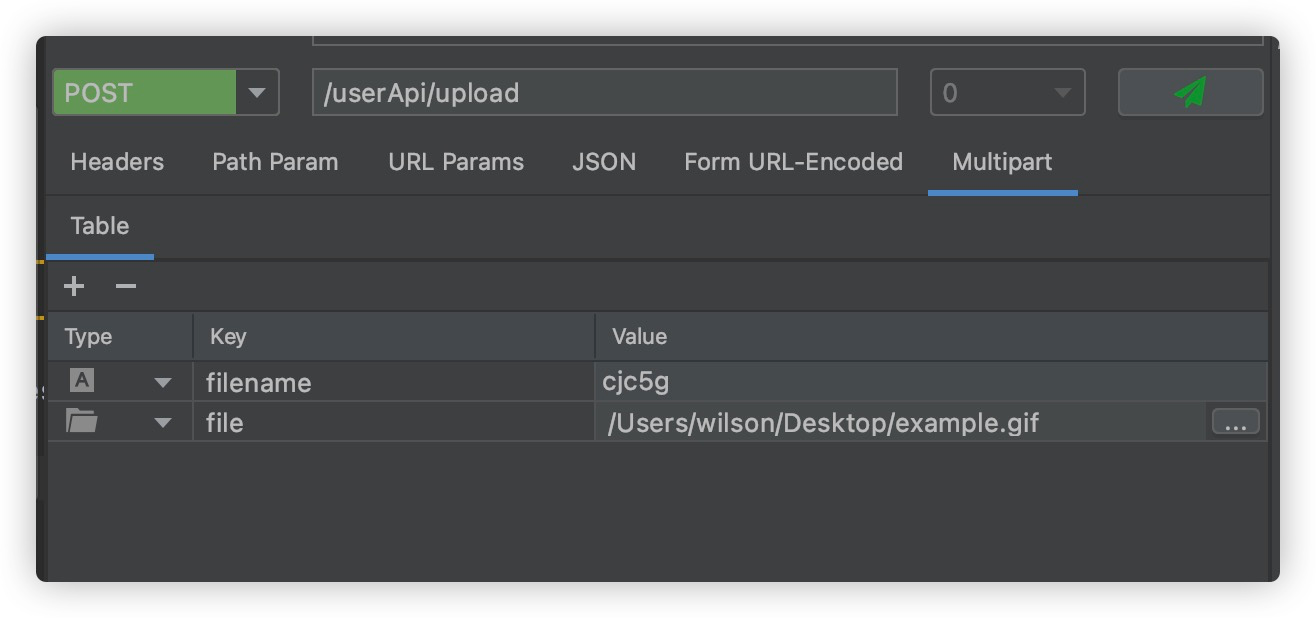1316x618 pixels.
Task: Click the text type icon for filename row
Action: [x=82, y=381]
